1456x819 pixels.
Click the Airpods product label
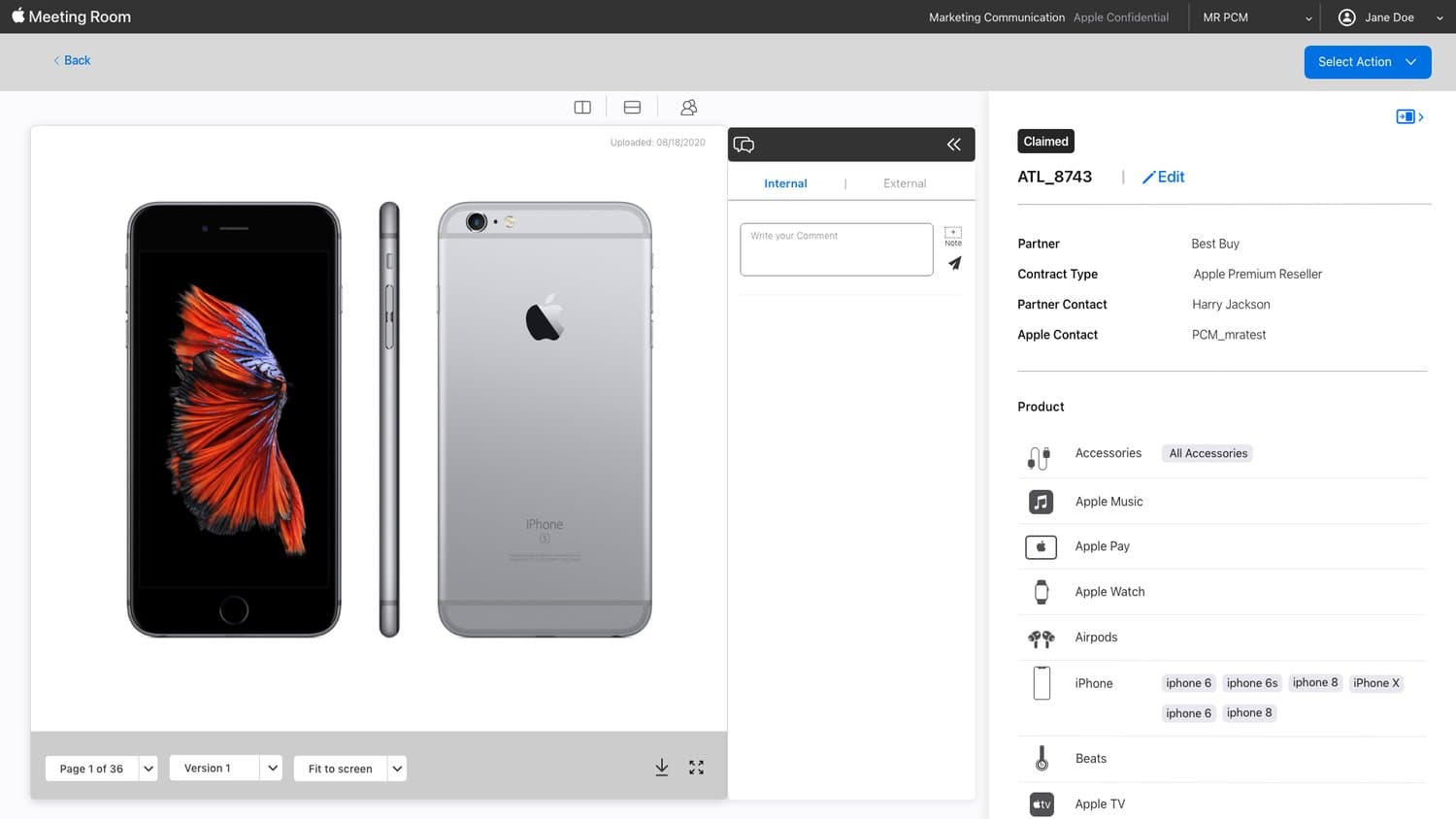[x=1096, y=638]
